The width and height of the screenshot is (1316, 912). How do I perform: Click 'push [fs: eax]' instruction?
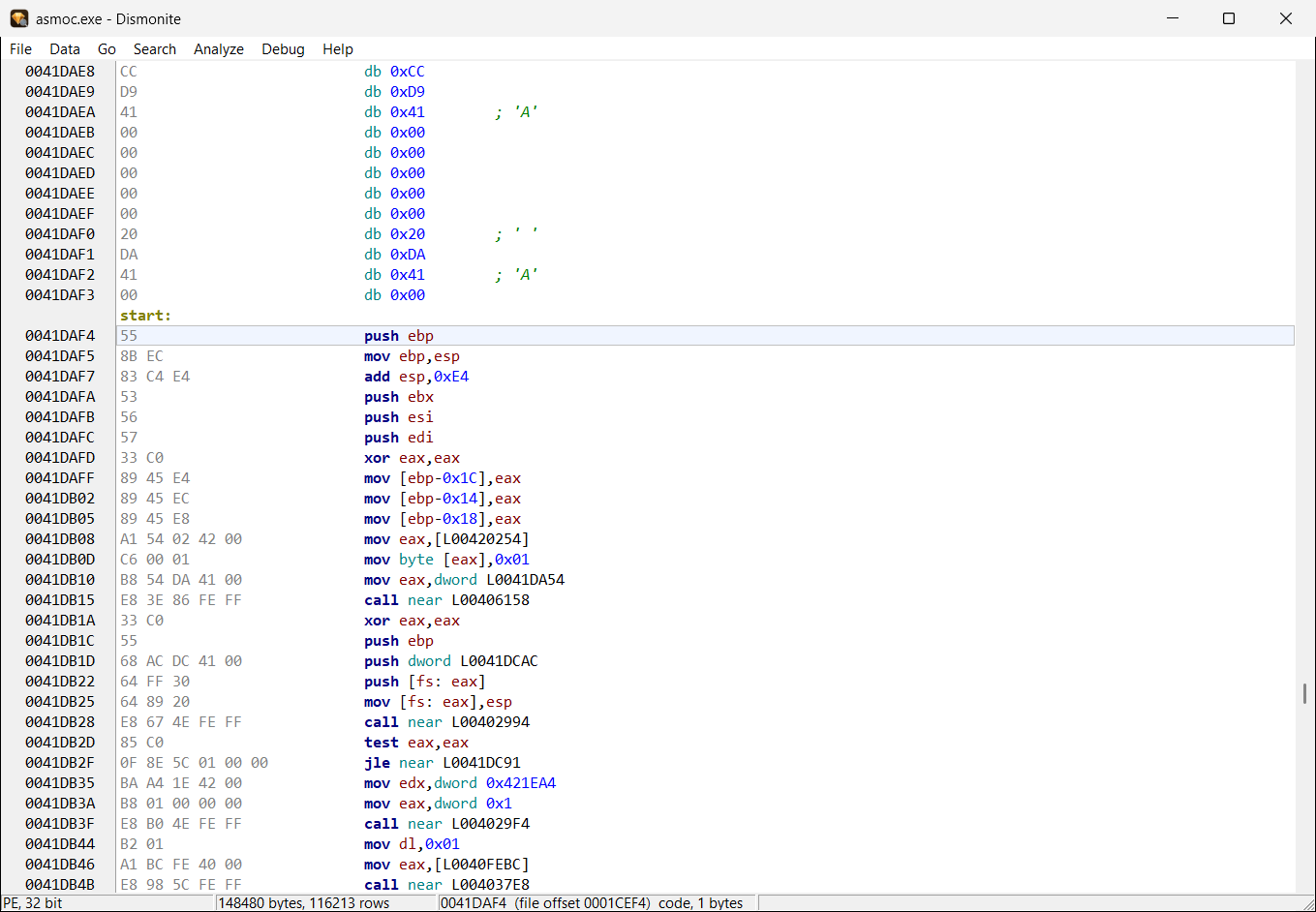(x=425, y=682)
